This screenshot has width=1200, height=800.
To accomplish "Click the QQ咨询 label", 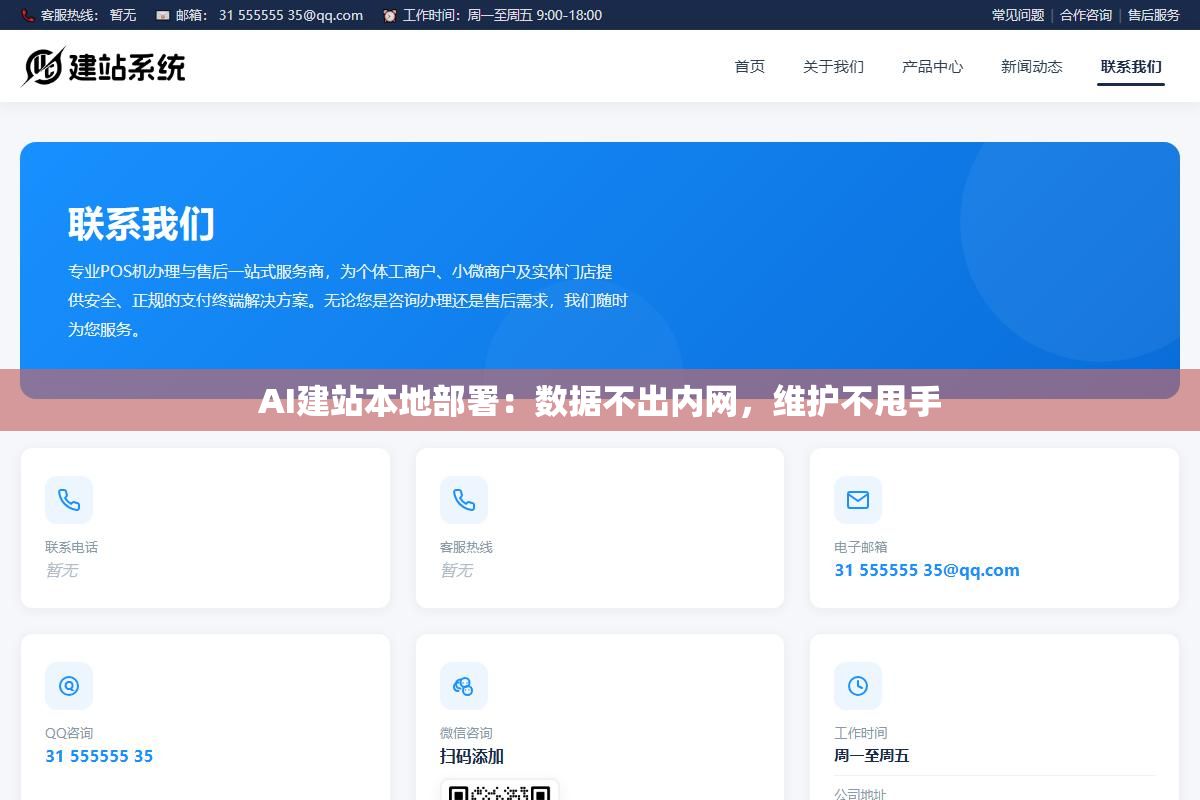I will tap(69, 733).
